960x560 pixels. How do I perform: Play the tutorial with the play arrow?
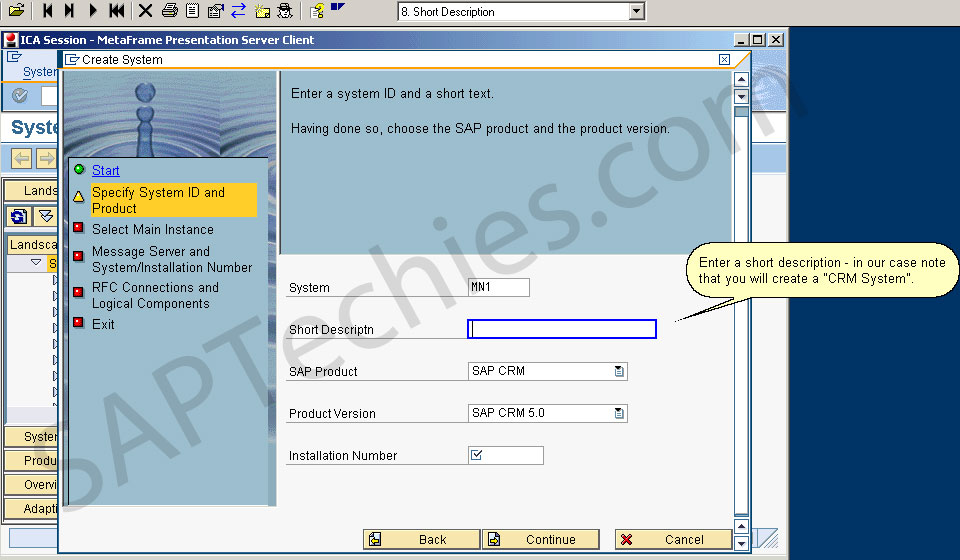(x=93, y=10)
